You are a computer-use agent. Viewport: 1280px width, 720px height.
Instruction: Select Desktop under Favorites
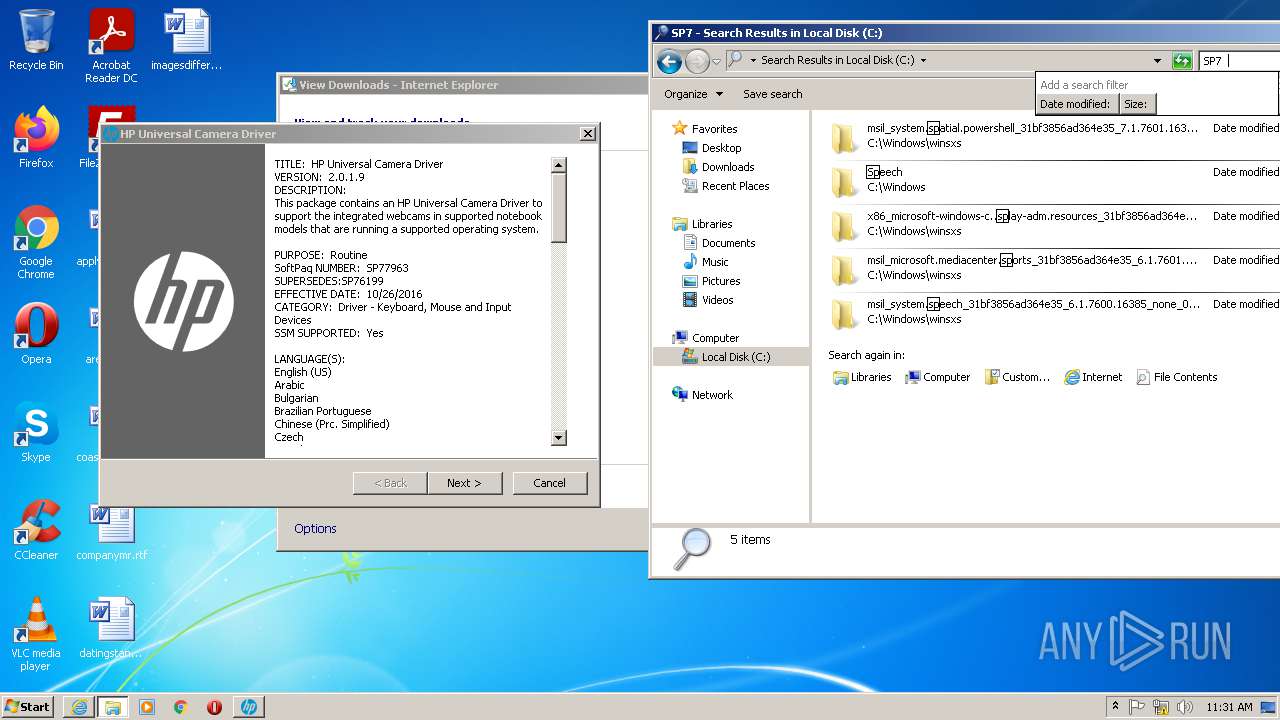click(711, 148)
